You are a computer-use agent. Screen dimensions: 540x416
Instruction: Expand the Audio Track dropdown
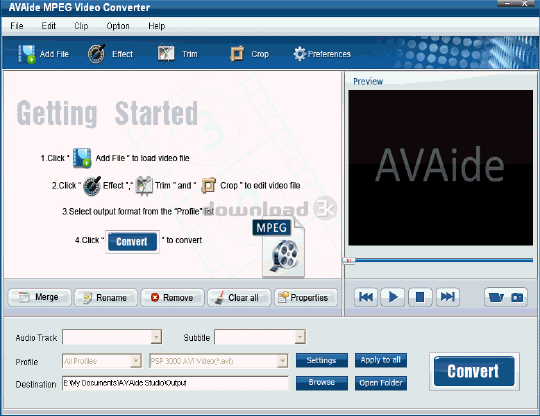click(x=156, y=337)
